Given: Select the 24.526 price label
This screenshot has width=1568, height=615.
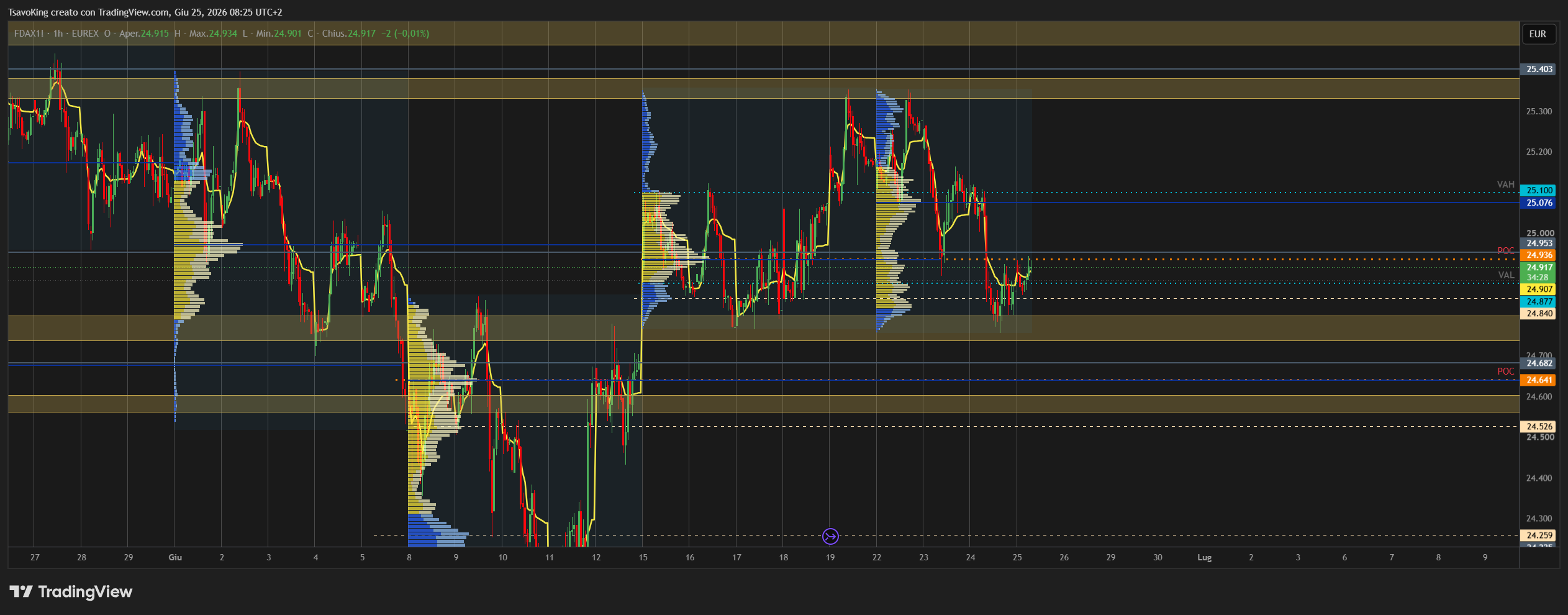Looking at the screenshot, I should click(x=1538, y=427).
